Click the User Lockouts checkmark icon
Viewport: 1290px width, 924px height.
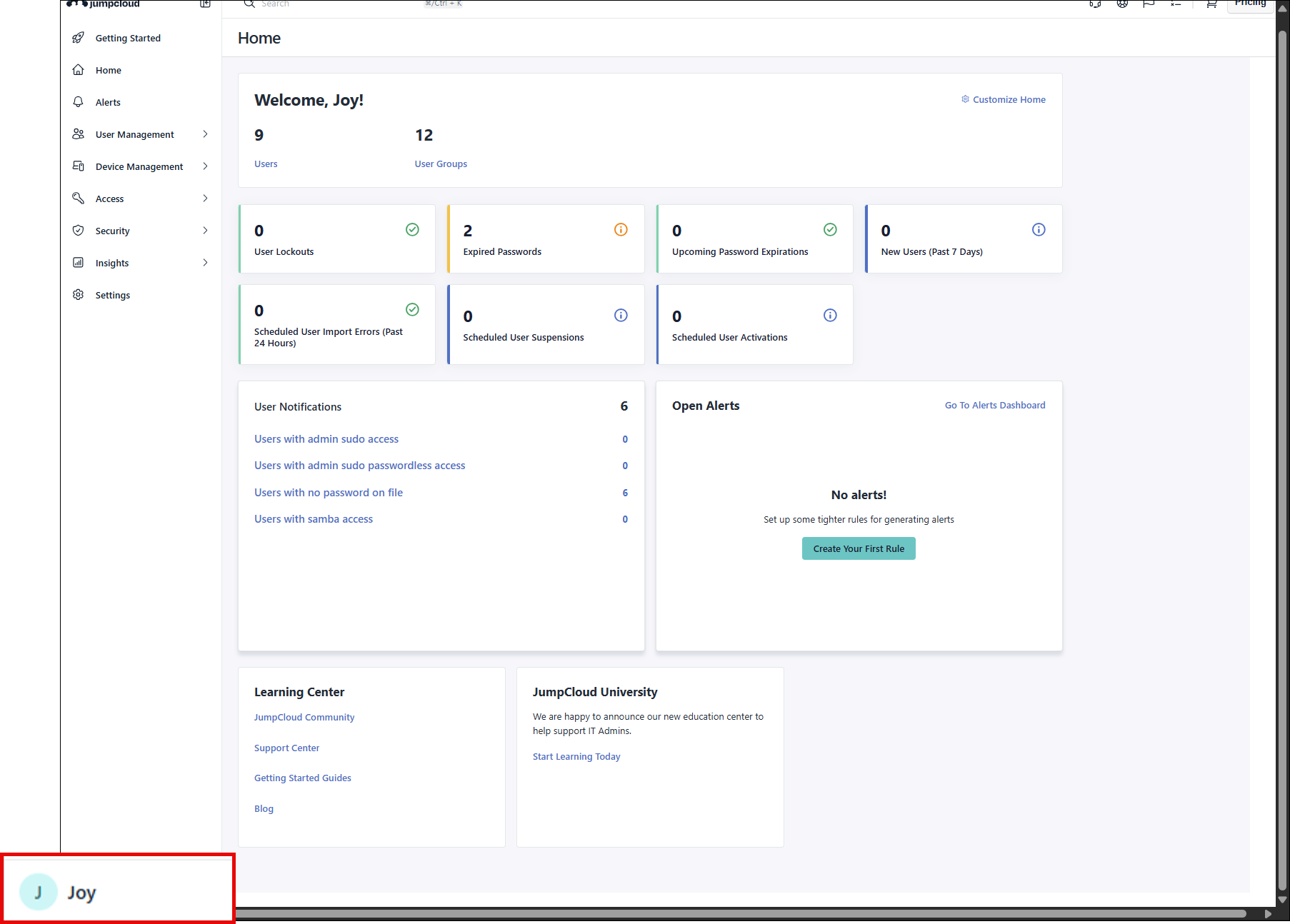412,229
